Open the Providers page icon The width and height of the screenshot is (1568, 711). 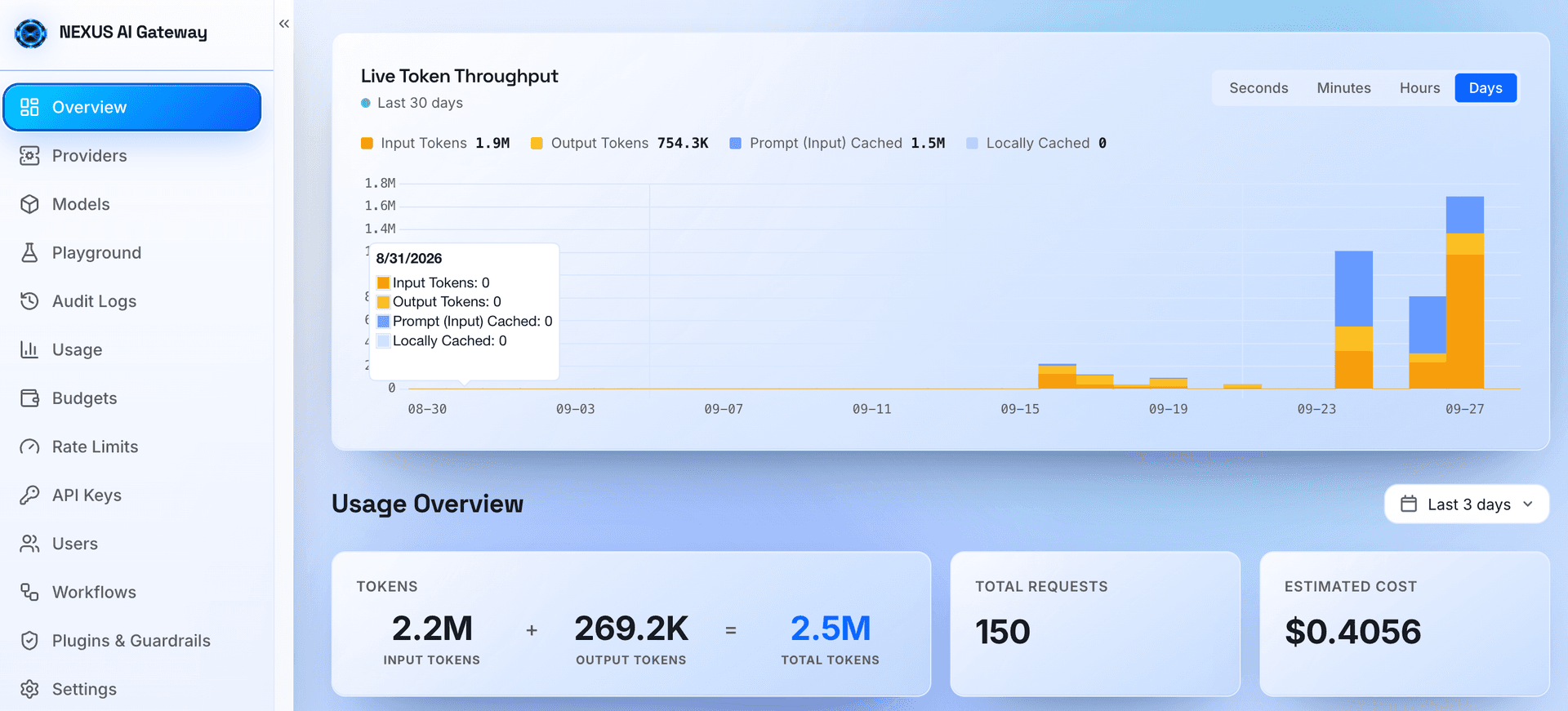coord(29,156)
